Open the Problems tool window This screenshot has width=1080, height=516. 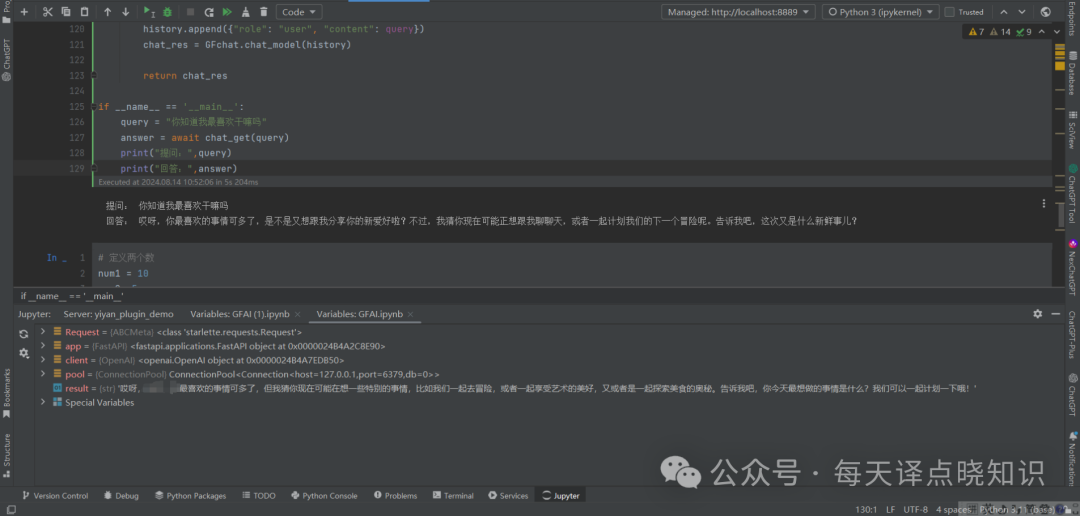click(x=395, y=495)
